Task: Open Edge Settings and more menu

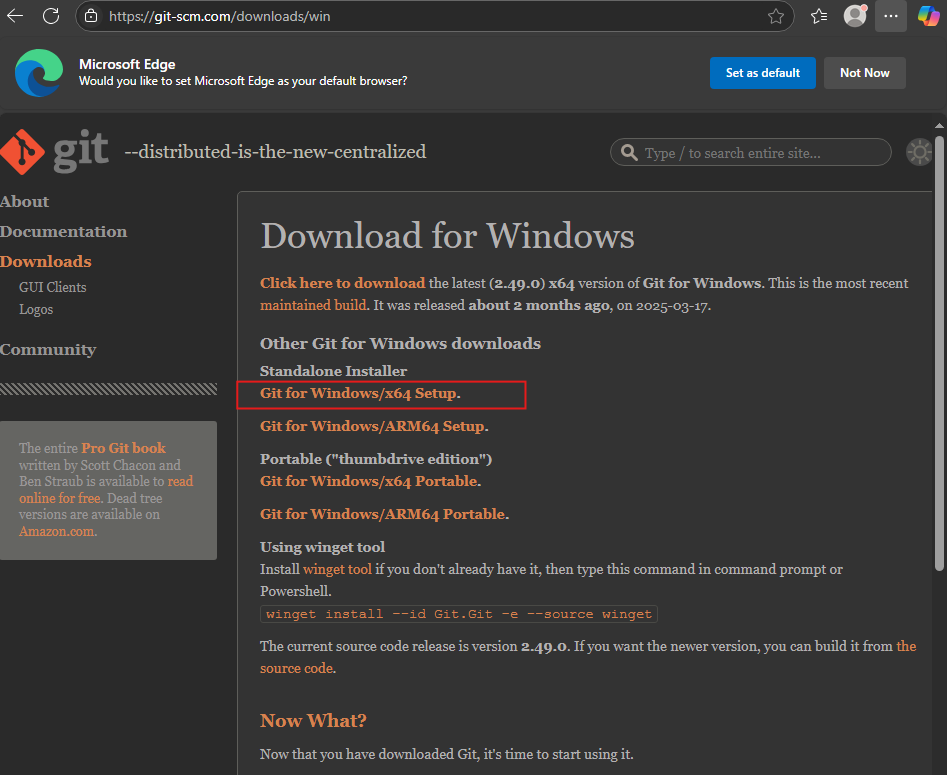Action: click(891, 16)
